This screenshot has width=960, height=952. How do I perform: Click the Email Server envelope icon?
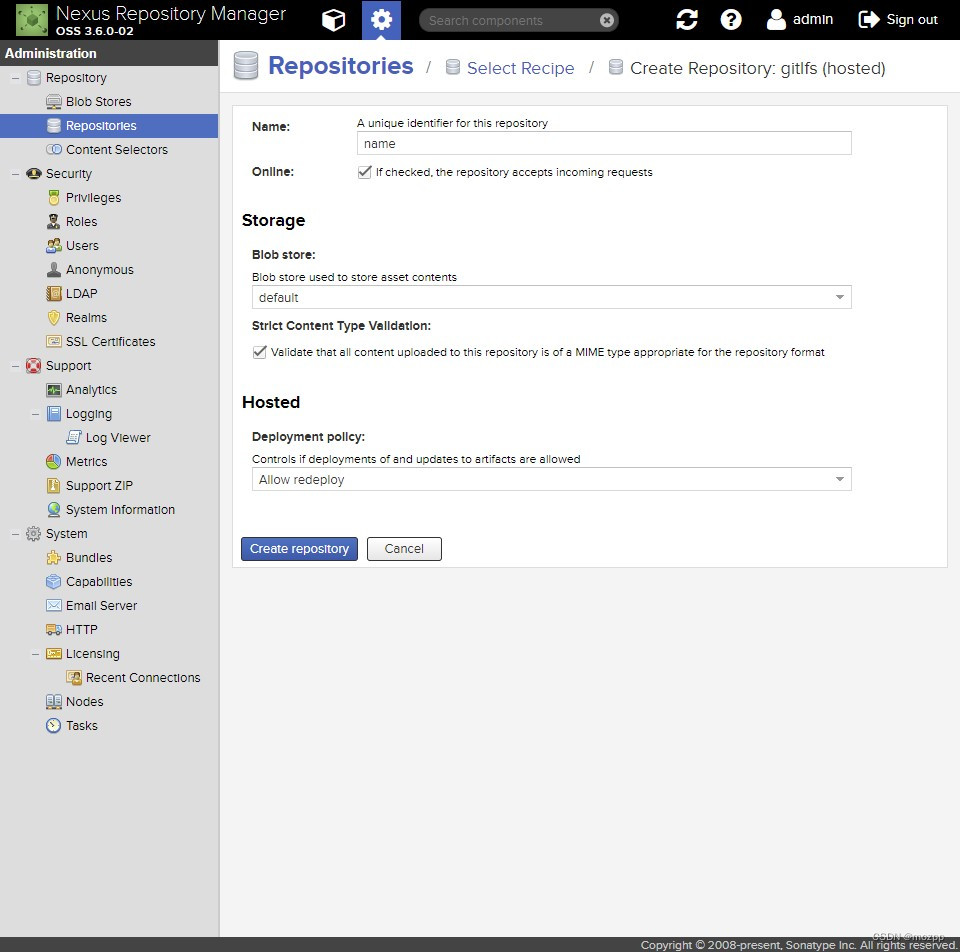[x=54, y=605]
